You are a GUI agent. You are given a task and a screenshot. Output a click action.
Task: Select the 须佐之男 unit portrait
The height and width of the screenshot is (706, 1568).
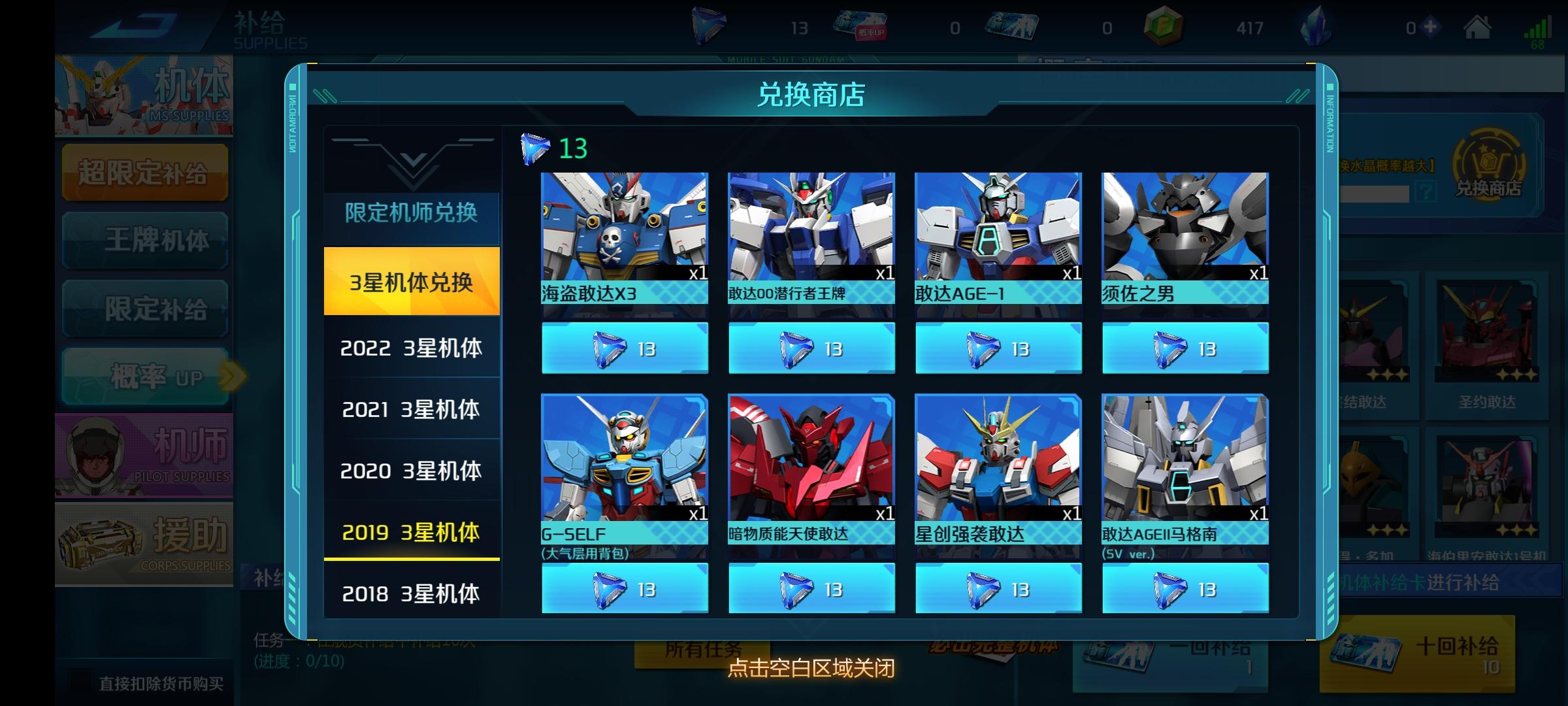pos(1185,227)
